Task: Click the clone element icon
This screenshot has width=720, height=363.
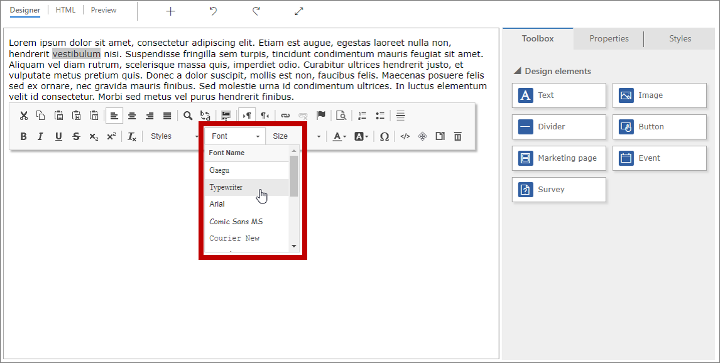Action: tap(440, 136)
